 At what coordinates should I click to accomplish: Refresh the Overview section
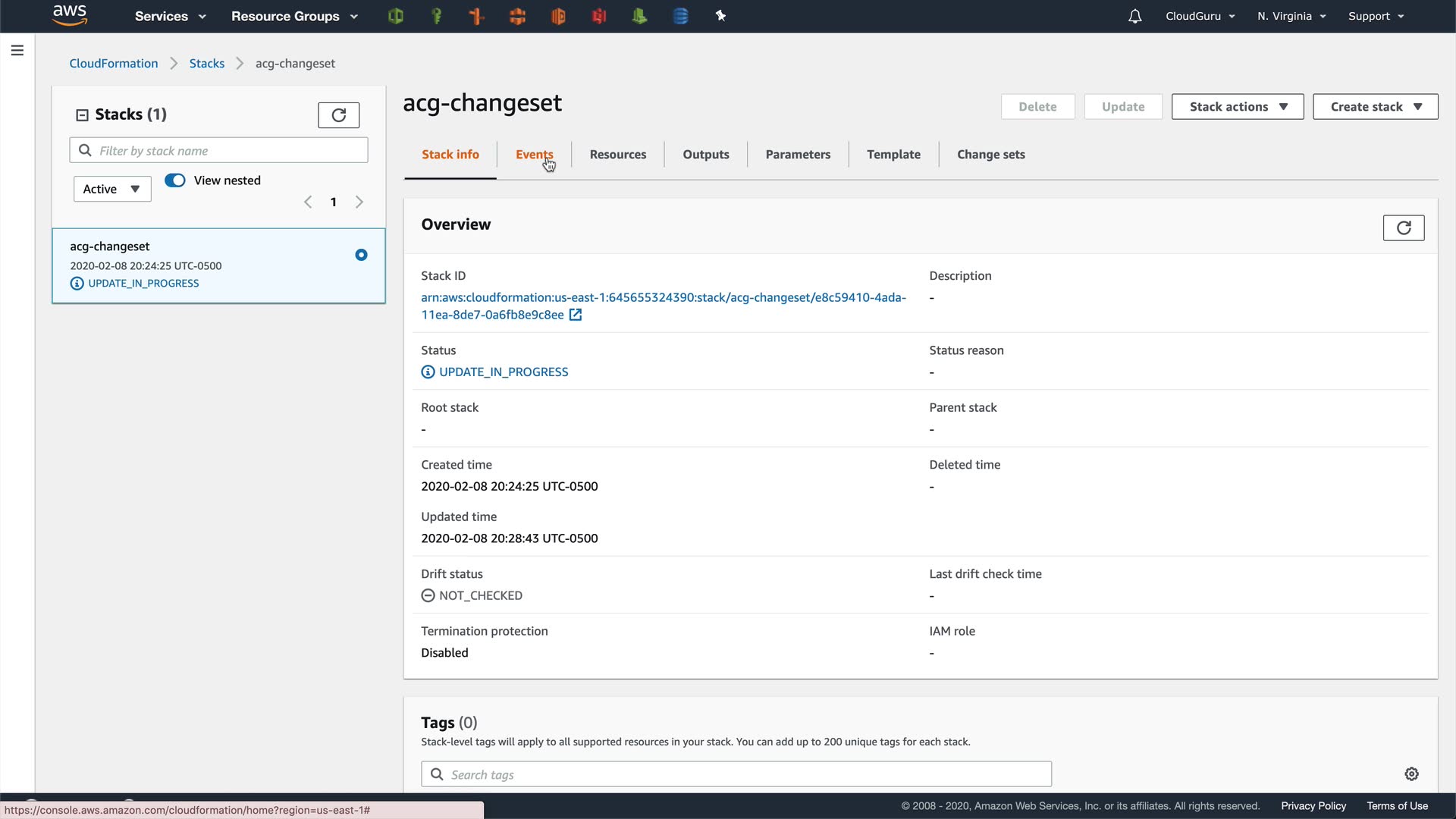[x=1403, y=227]
